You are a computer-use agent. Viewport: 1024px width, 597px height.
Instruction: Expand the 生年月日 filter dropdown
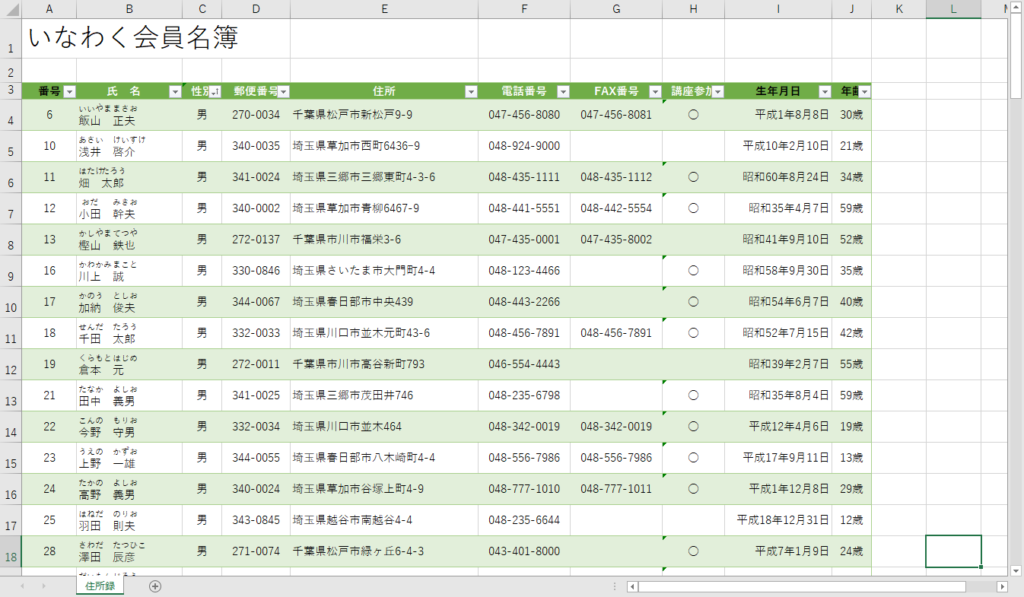(825, 91)
